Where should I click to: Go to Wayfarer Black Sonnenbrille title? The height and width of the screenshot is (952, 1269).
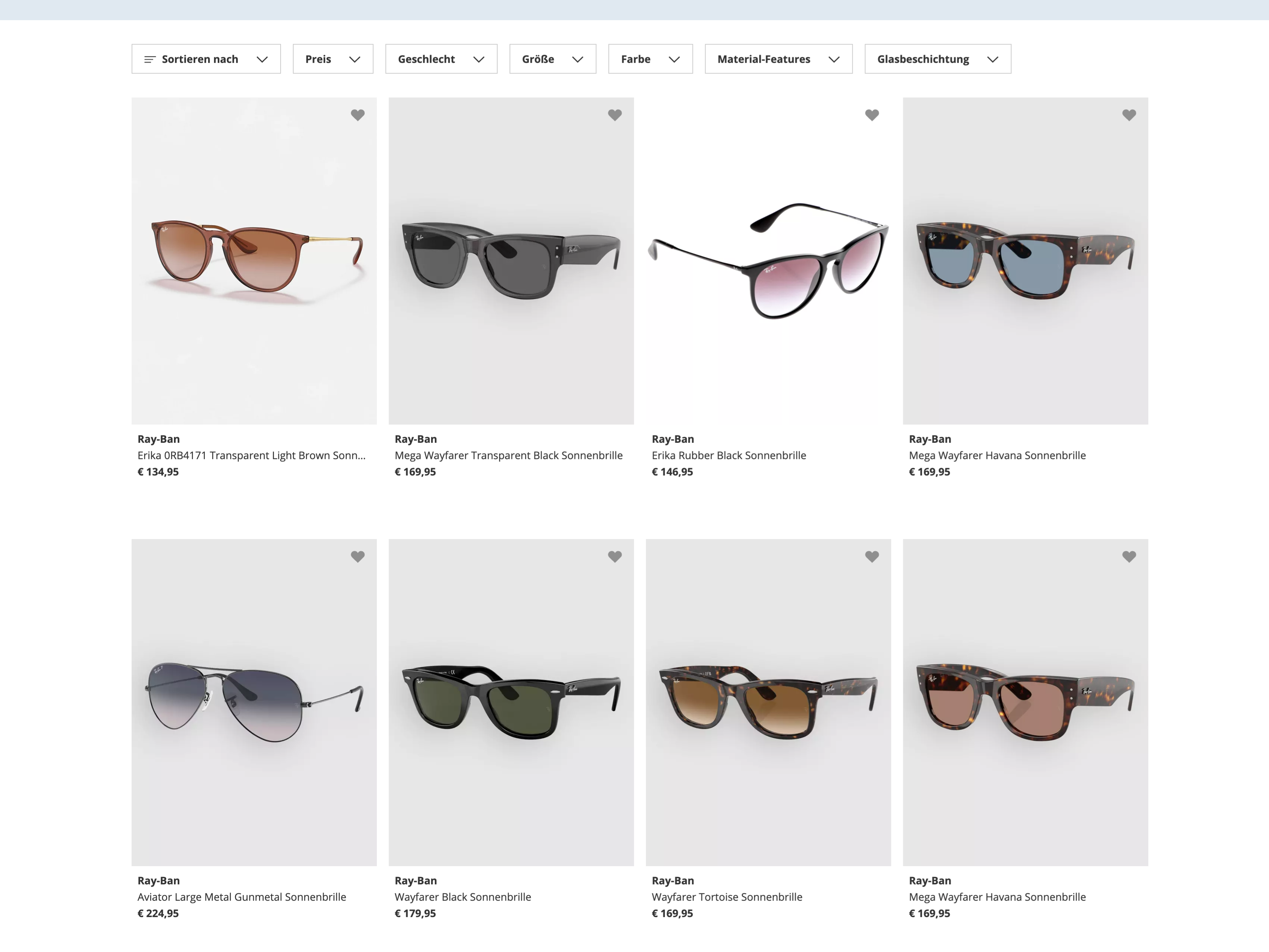pos(462,897)
